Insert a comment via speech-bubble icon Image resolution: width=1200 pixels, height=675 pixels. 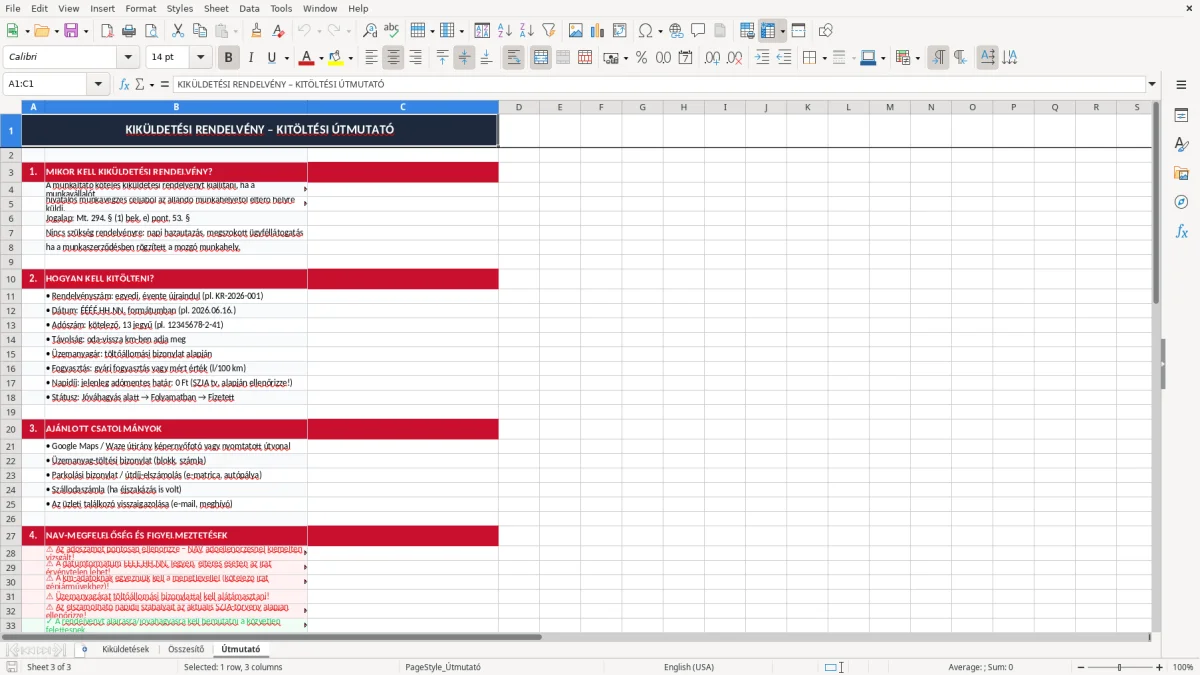pyautogui.click(x=698, y=31)
